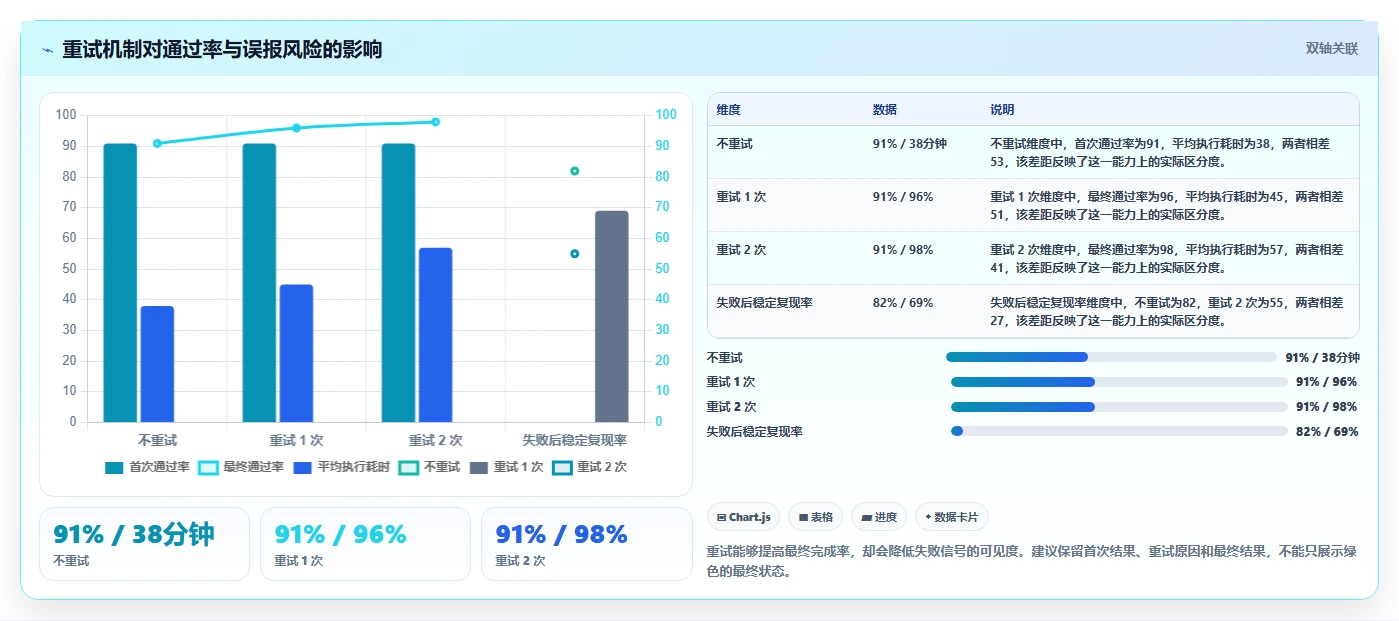1399x621 pixels.
Task: Click the 双轴关联 label in the header
Action: point(1331,49)
